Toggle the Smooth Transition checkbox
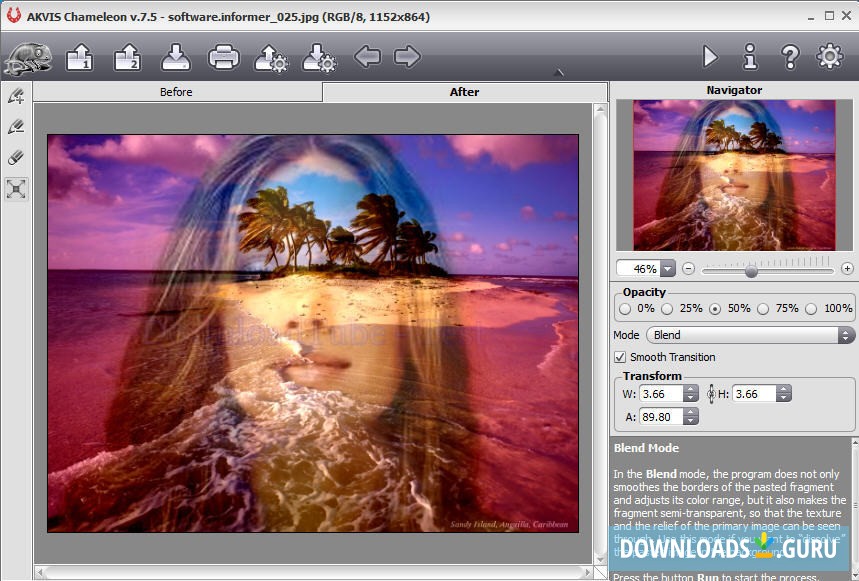859x581 pixels. click(x=620, y=357)
